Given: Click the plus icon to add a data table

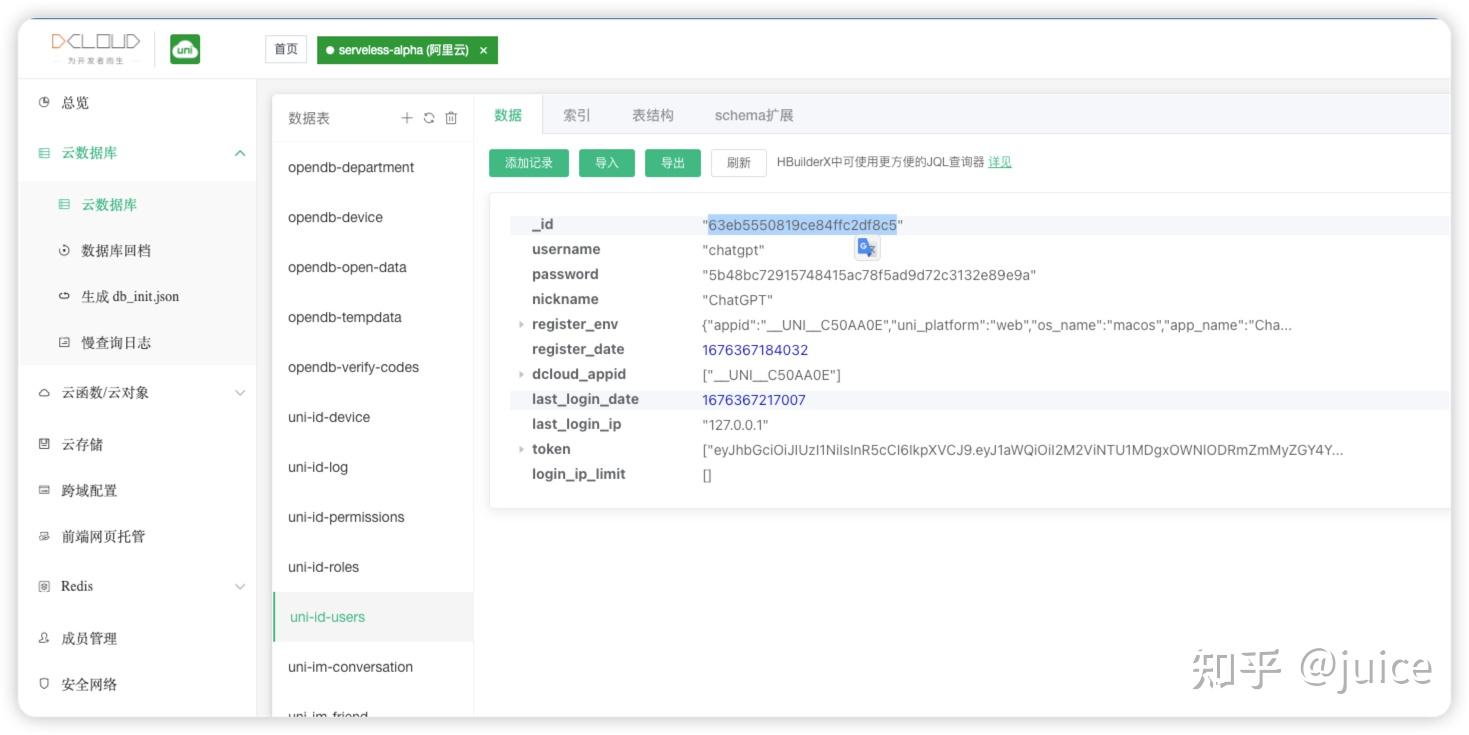Looking at the screenshot, I should [407, 118].
